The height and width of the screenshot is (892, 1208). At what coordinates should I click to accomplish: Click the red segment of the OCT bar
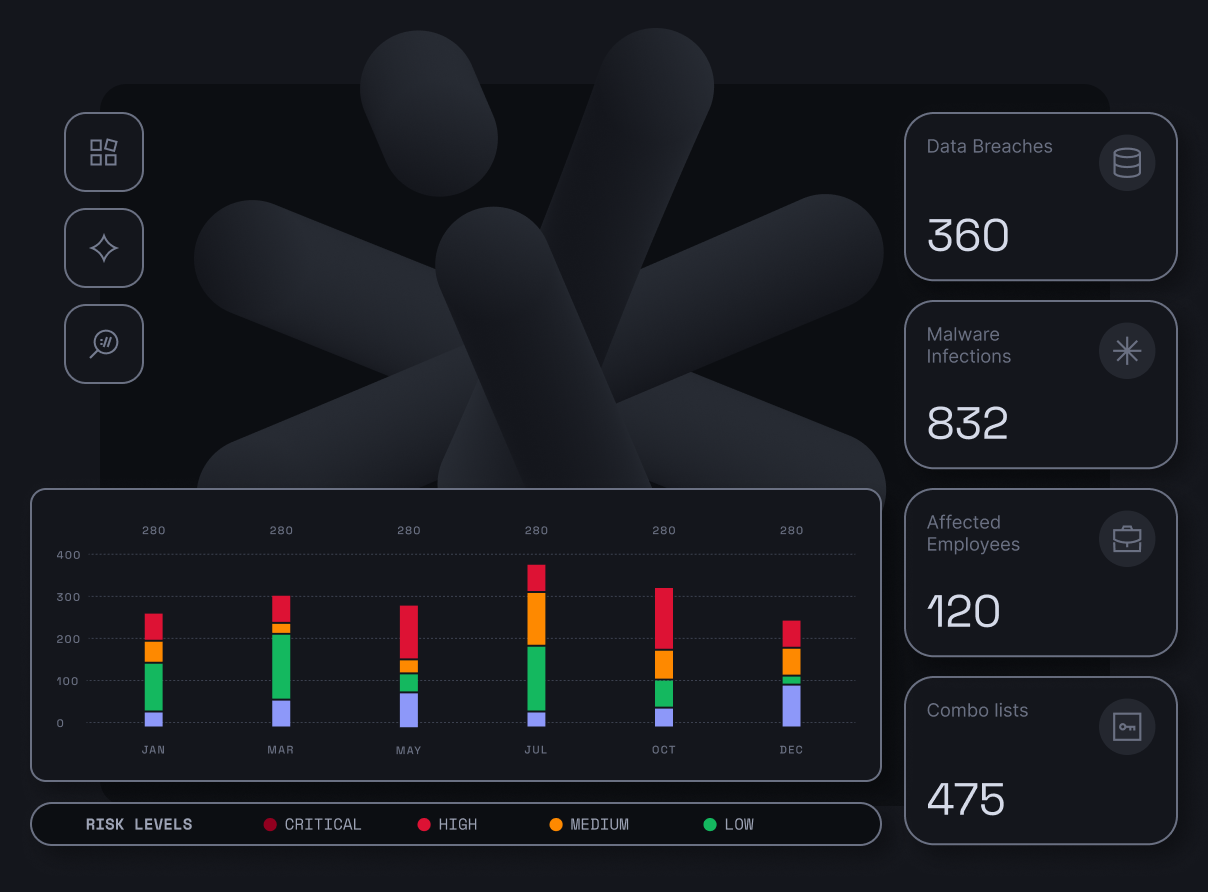coord(664,618)
